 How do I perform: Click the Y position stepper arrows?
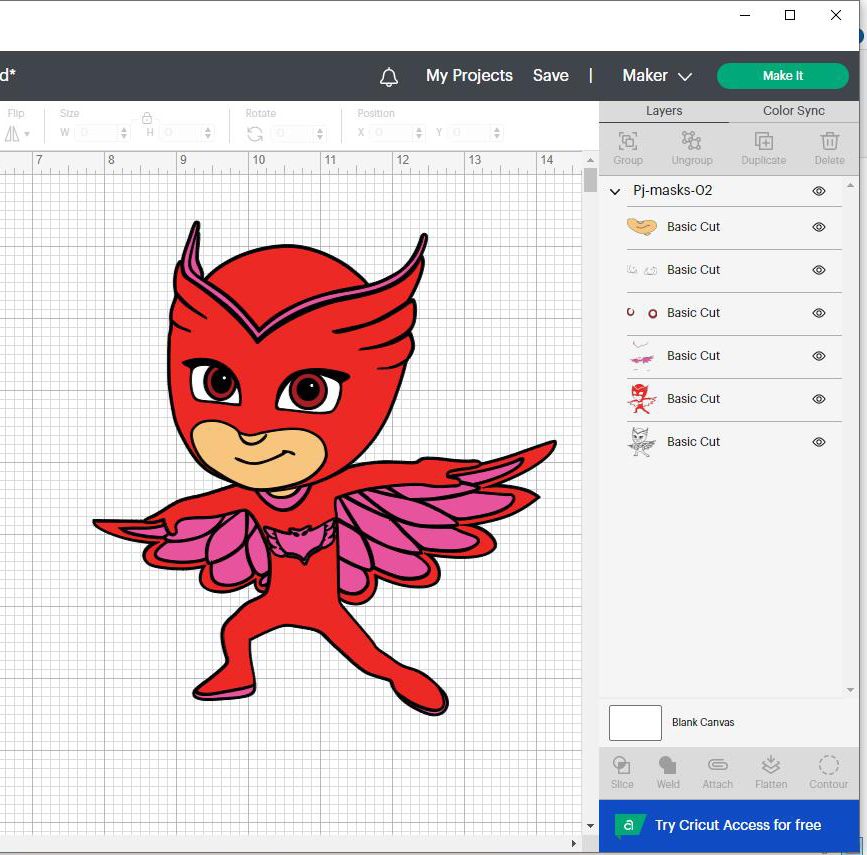pyautogui.click(x=497, y=133)
